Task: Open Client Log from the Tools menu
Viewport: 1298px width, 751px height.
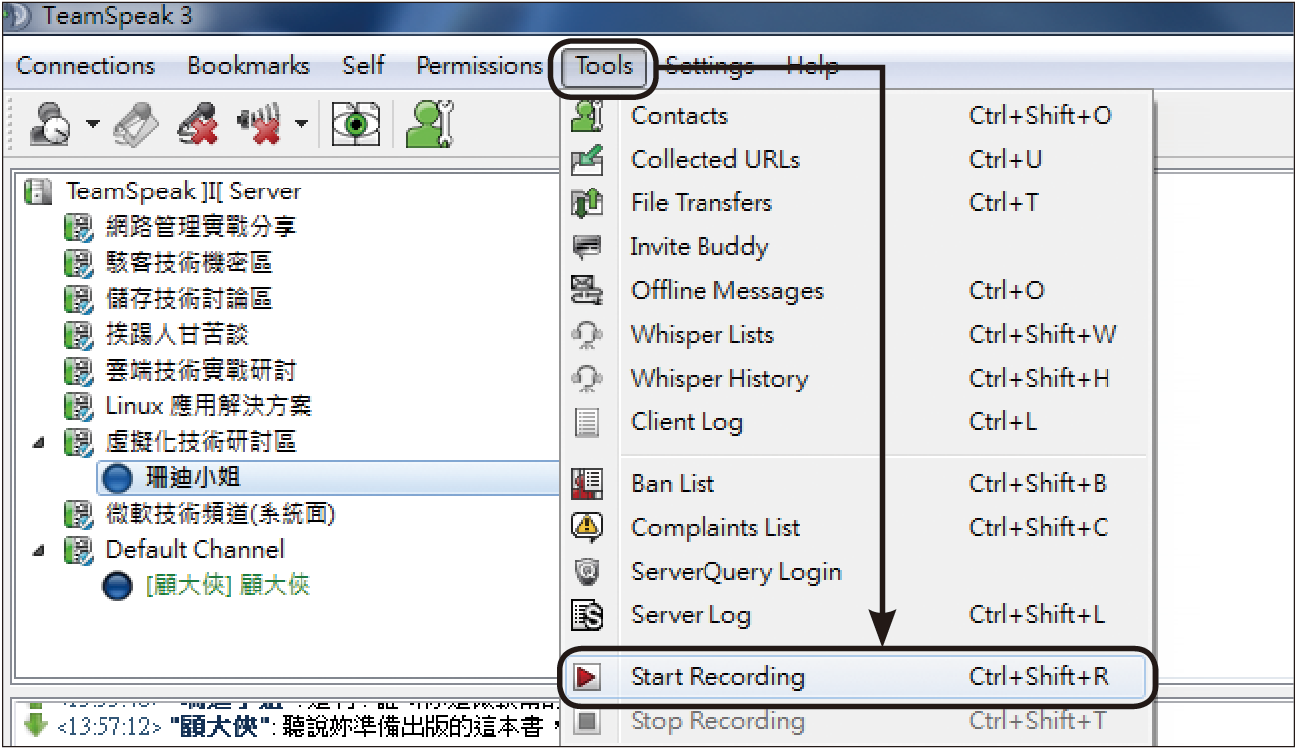Action: (858, 422)
